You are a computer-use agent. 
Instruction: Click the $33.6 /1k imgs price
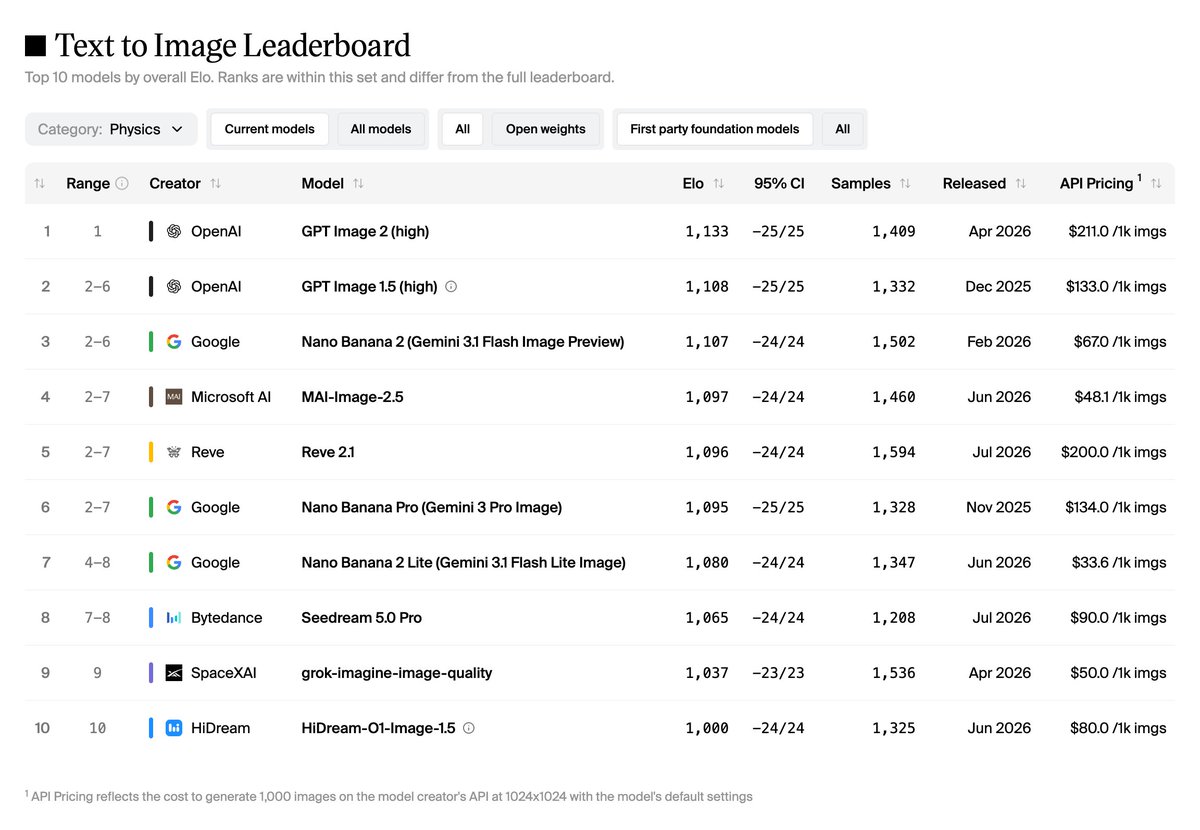[x=1120, y=562]
